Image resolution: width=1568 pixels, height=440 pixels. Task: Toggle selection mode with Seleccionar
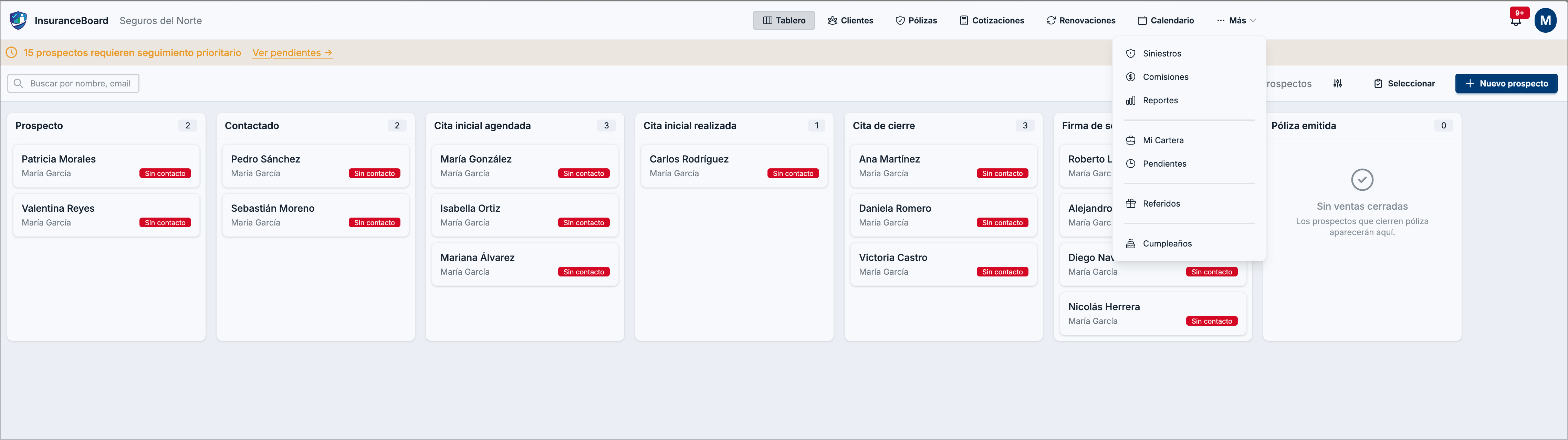(1404, 83)
